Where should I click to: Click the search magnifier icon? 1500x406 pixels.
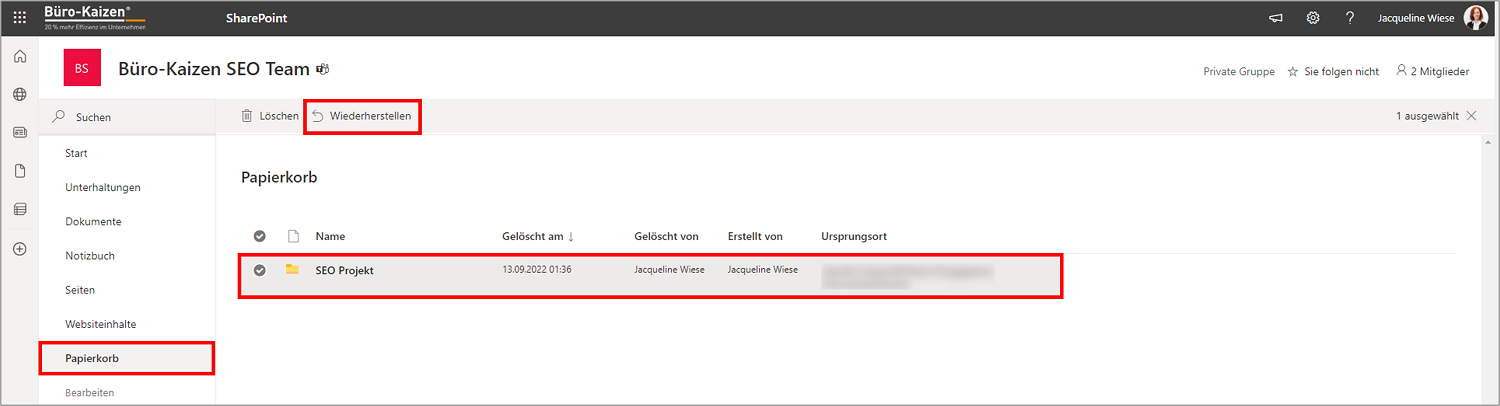coord(58,117)
